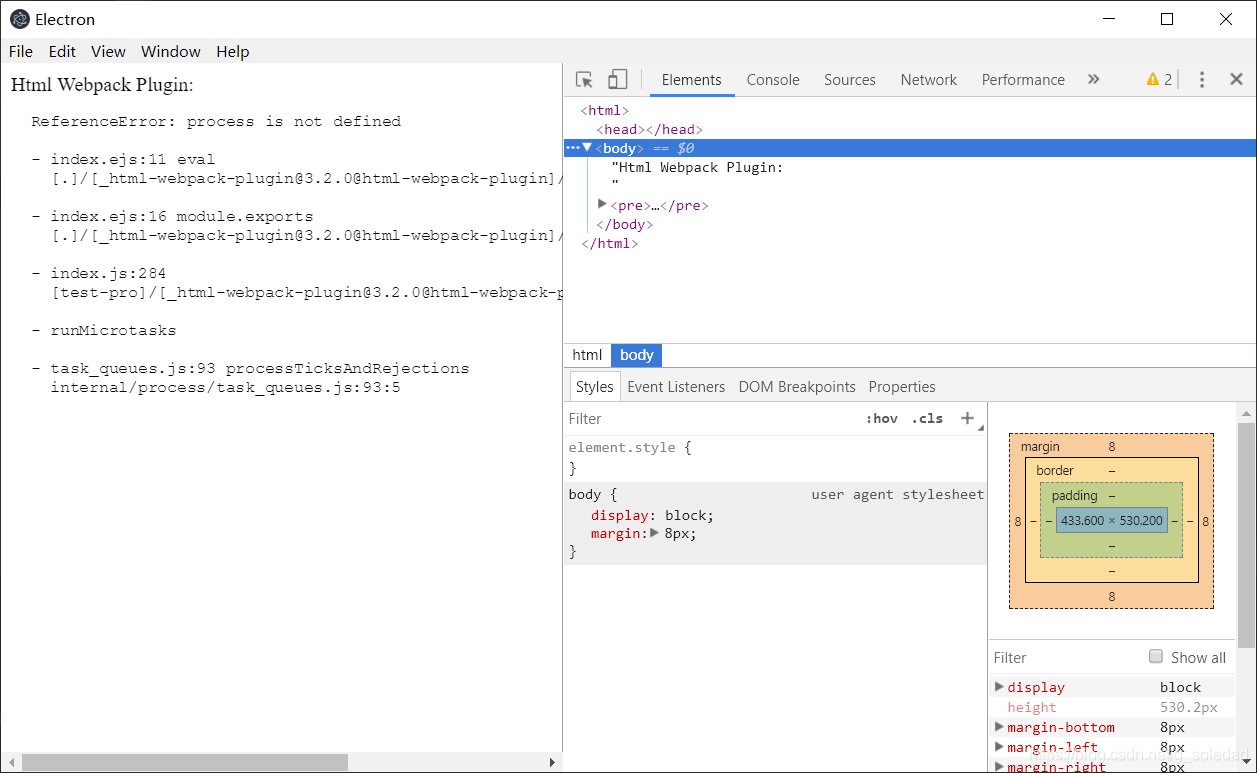Select the head element row
The width and height of the screenshot is (1257, 773).
click(x=649, y=129)
